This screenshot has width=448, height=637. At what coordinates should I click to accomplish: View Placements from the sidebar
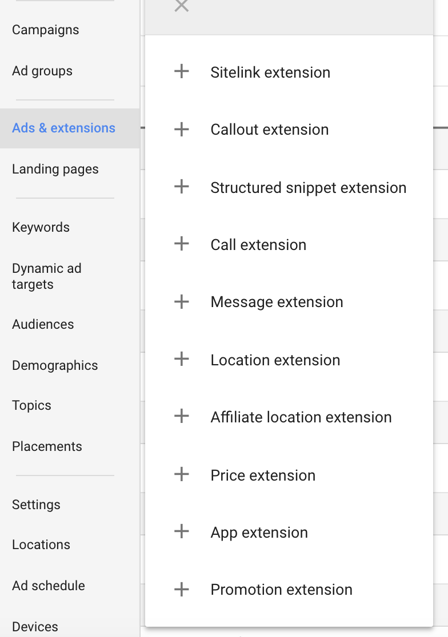pos(47,446)
